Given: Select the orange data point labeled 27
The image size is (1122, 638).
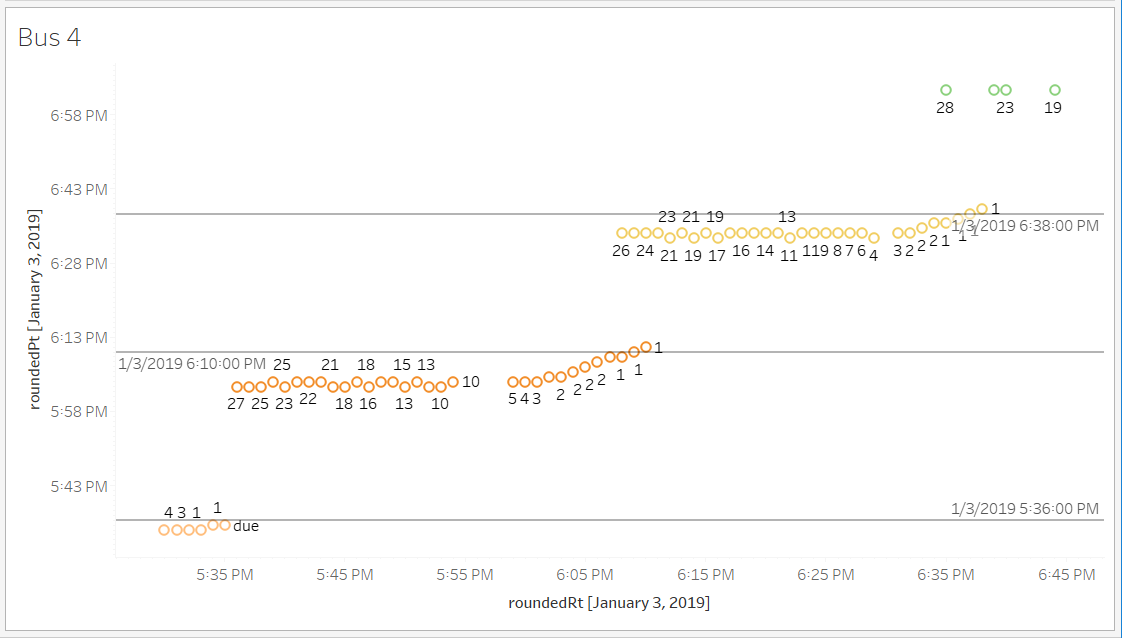Looking at the screenshot, I should [x=237, y=387].
